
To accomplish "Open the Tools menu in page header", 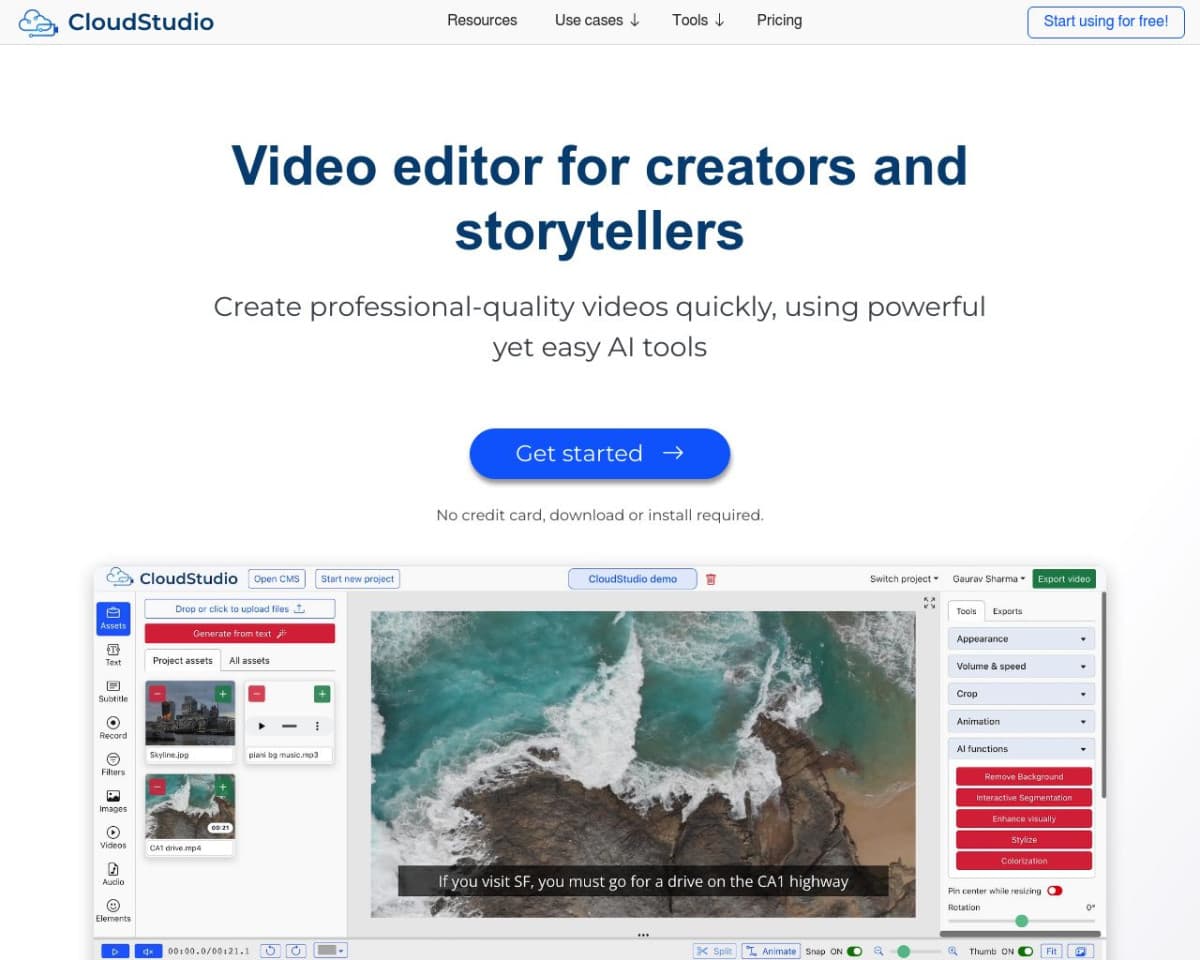I will tap(698, 20).
